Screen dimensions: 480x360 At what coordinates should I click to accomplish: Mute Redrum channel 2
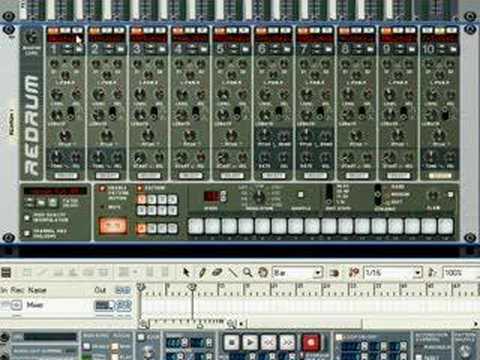click(x=94, y=30)
